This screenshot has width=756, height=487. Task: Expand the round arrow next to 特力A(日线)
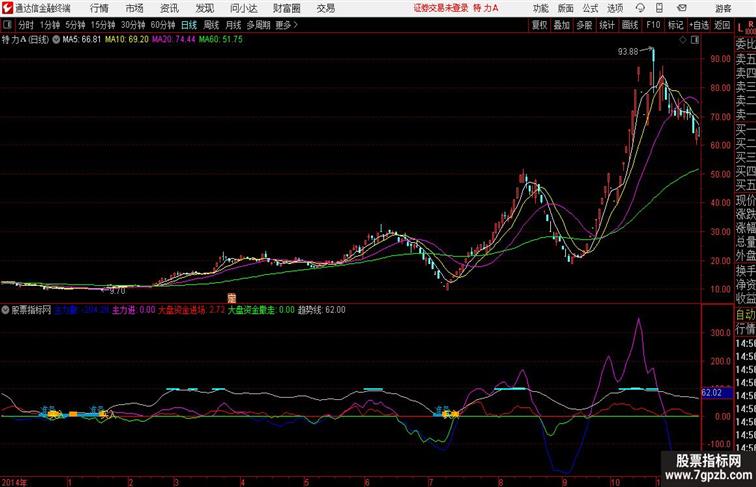click(56, 40)
